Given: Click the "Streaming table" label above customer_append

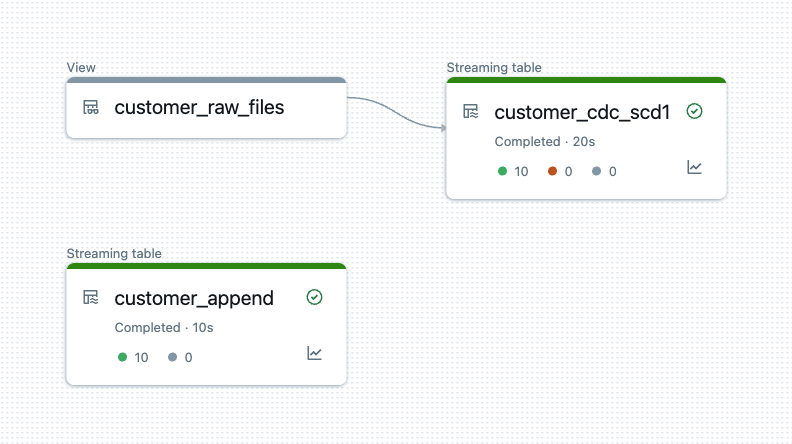Looking at the screenshot, I should (x=114, y=254).
